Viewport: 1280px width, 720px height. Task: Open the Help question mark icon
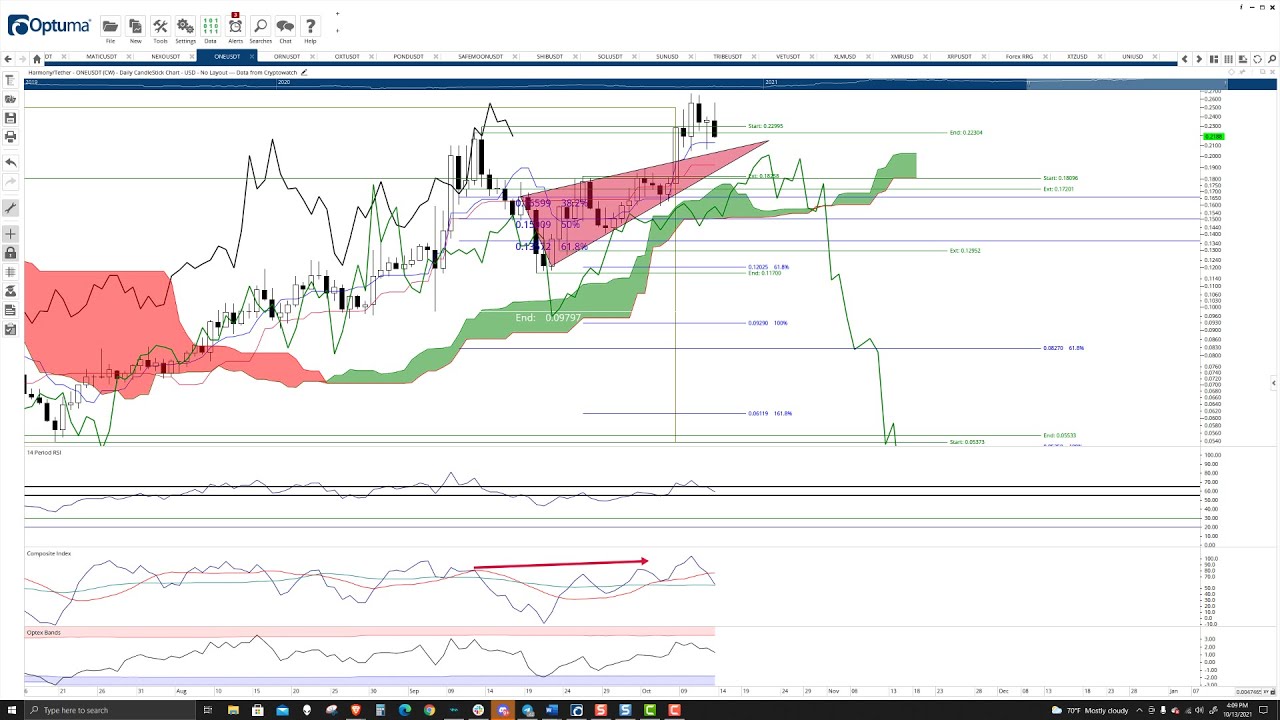click(310, 26)
